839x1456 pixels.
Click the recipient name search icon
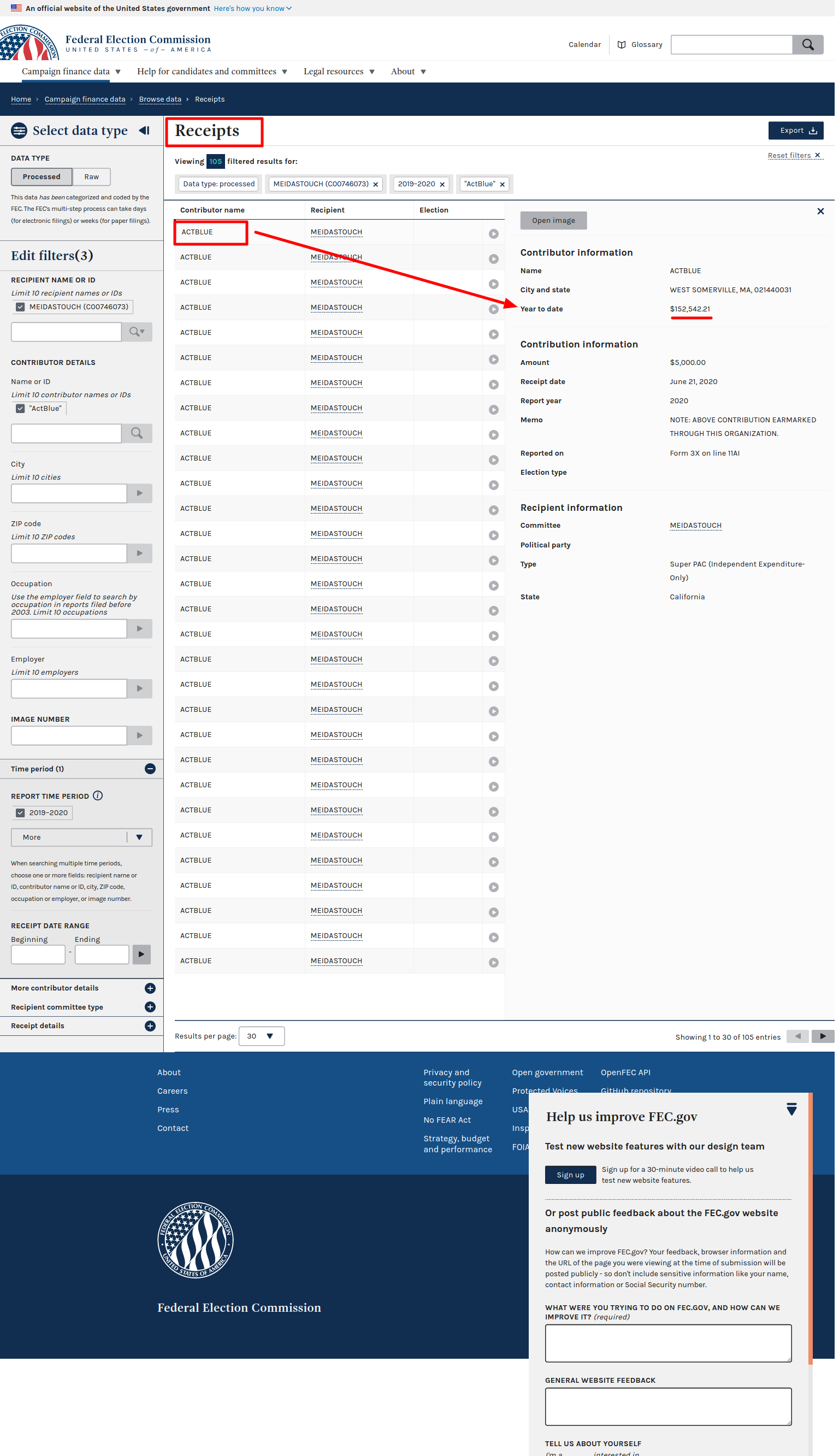coord(137,332)
